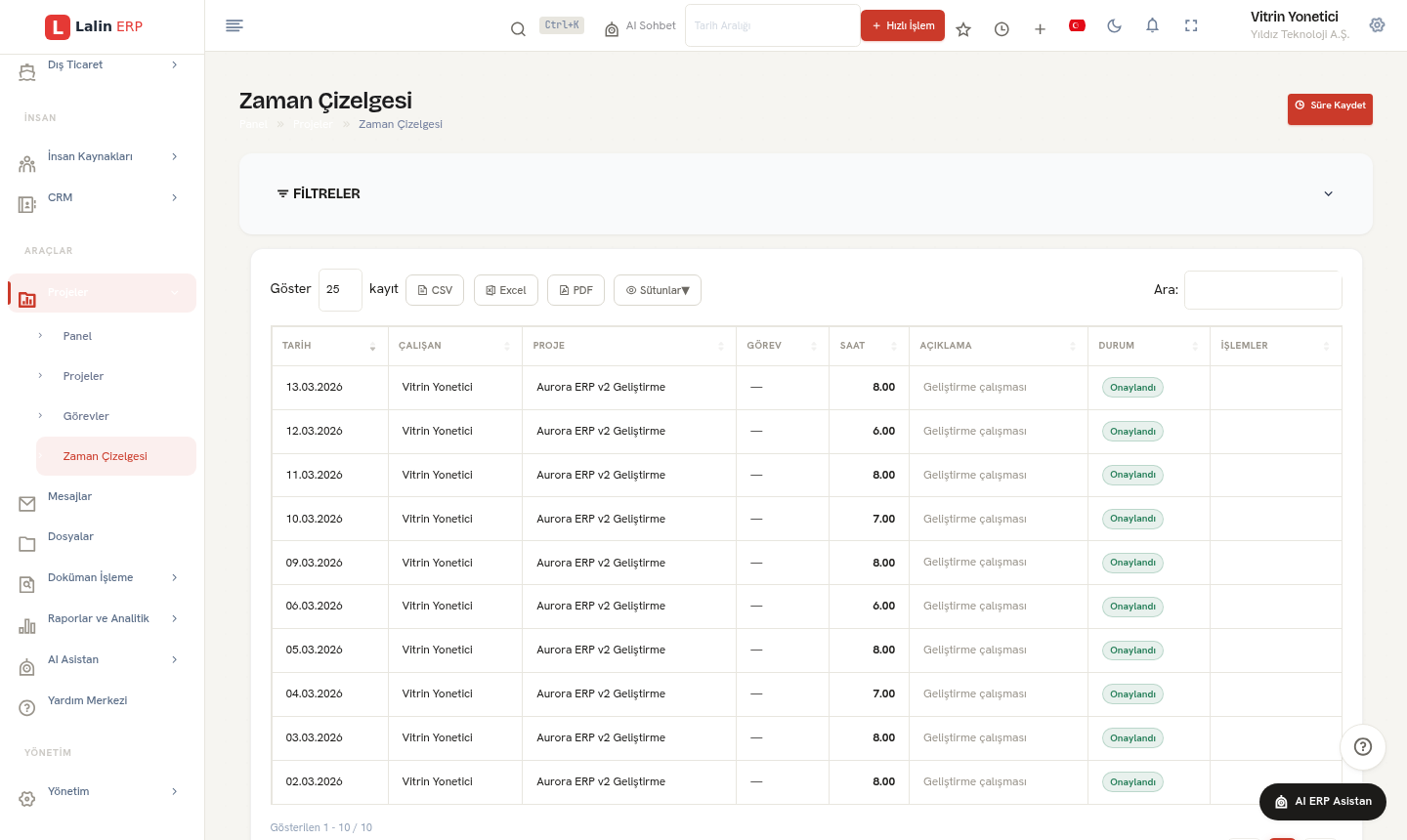Click the Yardım Merkezi question icon in sidebar
1407x840 pixels.
coord(27,708)
